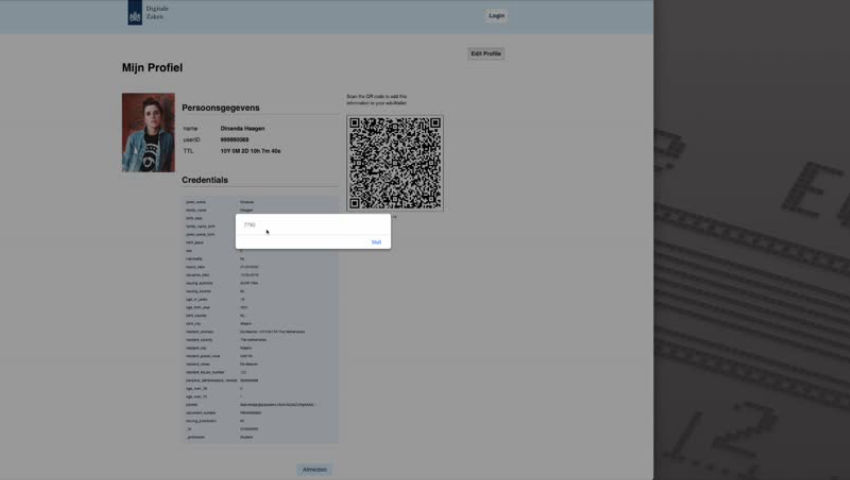Viewport: 850px width, 480px height.
Task: Click the scan QR code instruction text
Action: point(377,99)
